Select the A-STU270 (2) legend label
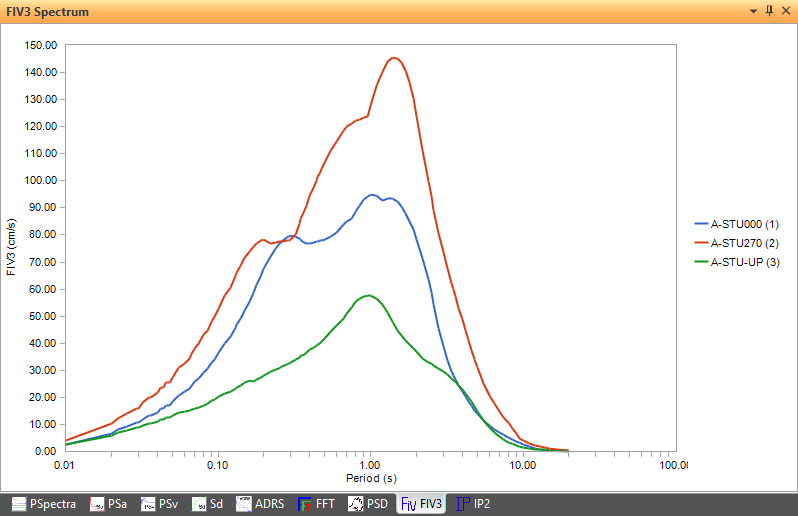This screenshot has height=516, width=798. (744, 243)
